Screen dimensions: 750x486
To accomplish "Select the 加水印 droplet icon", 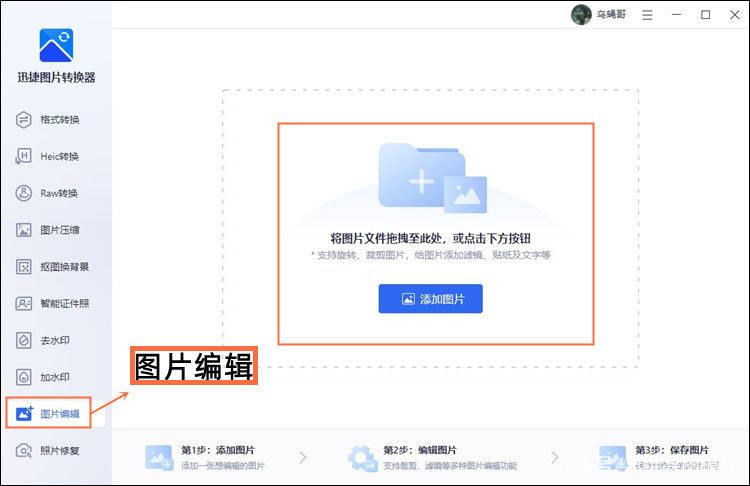I will click(x=23, y=377).
